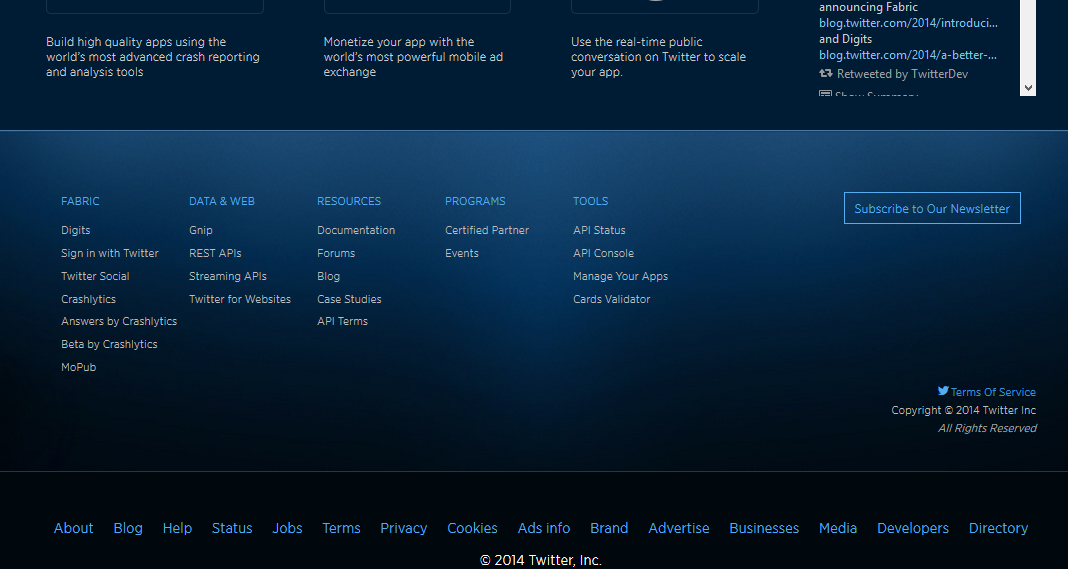This screenshot has height=569, width=1068.
Task: Open Status in bottom footer
Action: [x=232, y=528]
